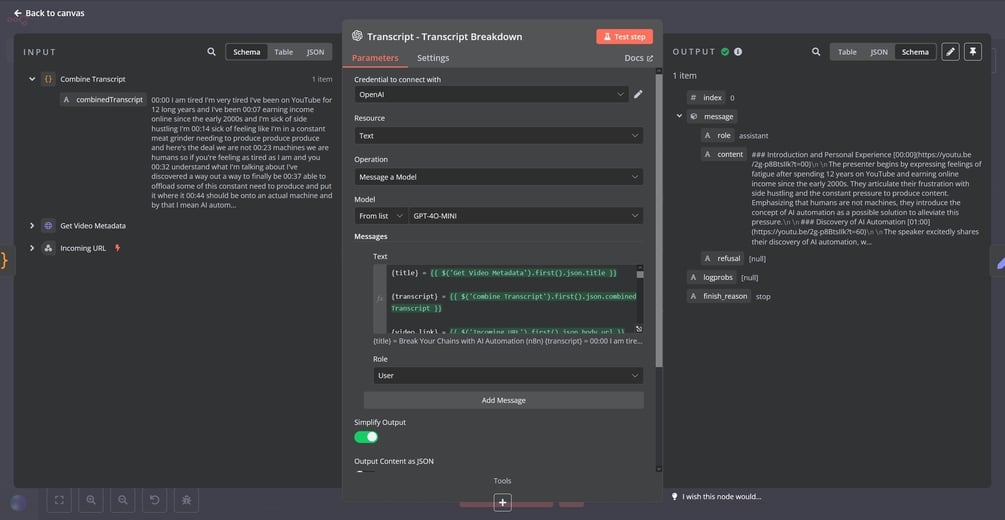The width and height of the screenshot is (1005, 520).
Task: Click the OpenAI logo in node header
Action: (x=357, y=37)
